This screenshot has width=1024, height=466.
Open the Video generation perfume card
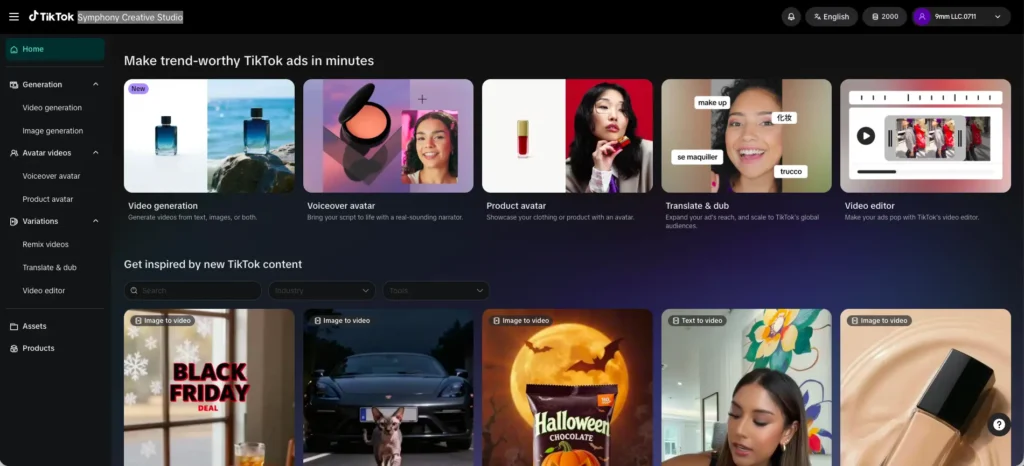[x=209, y=136]
